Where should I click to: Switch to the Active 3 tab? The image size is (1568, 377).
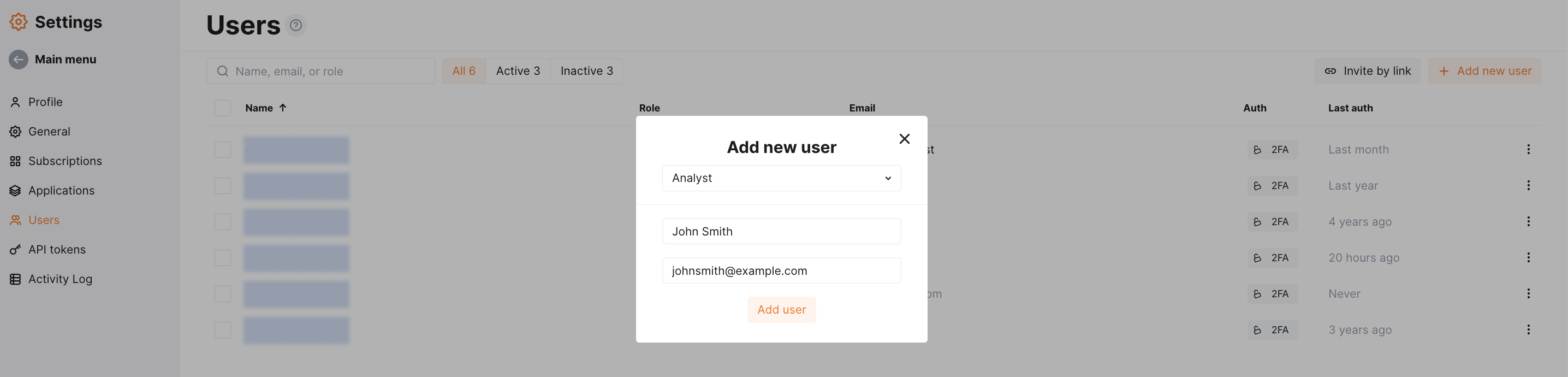[518, 70]
